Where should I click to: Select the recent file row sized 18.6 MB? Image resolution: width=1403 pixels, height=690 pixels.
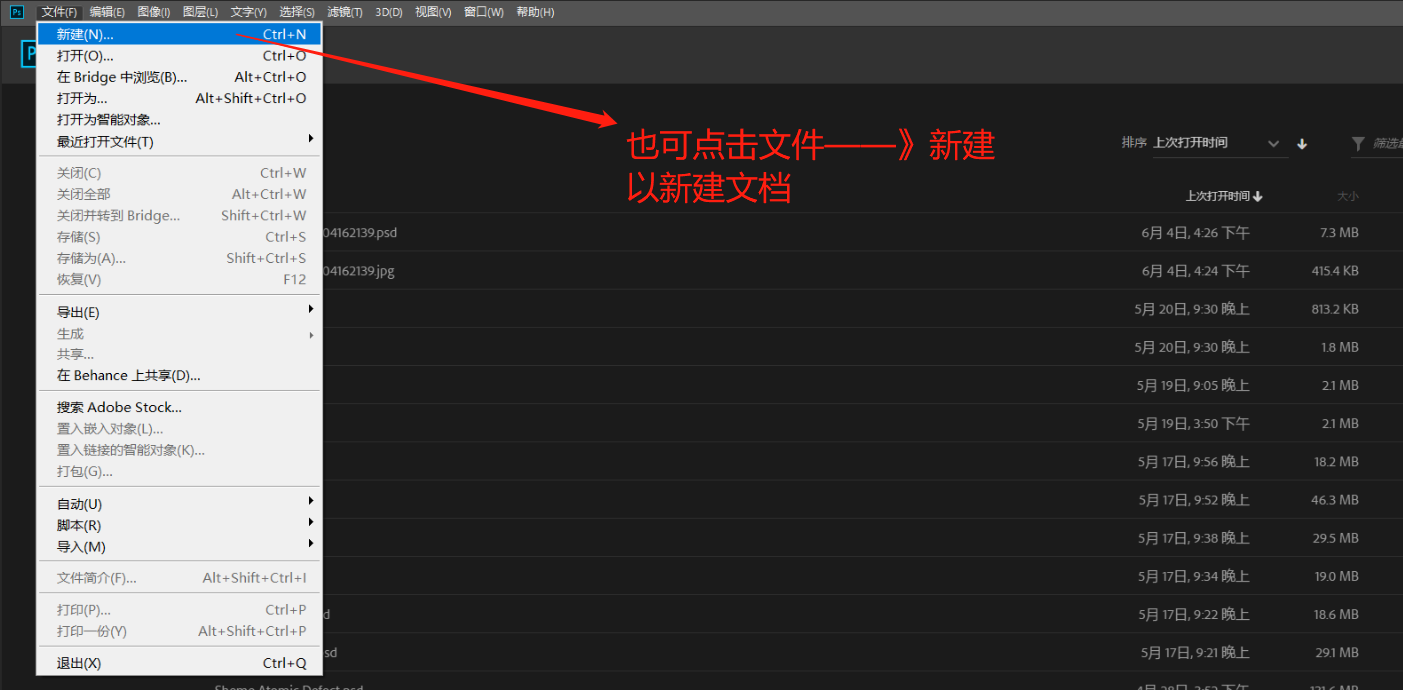863,614
